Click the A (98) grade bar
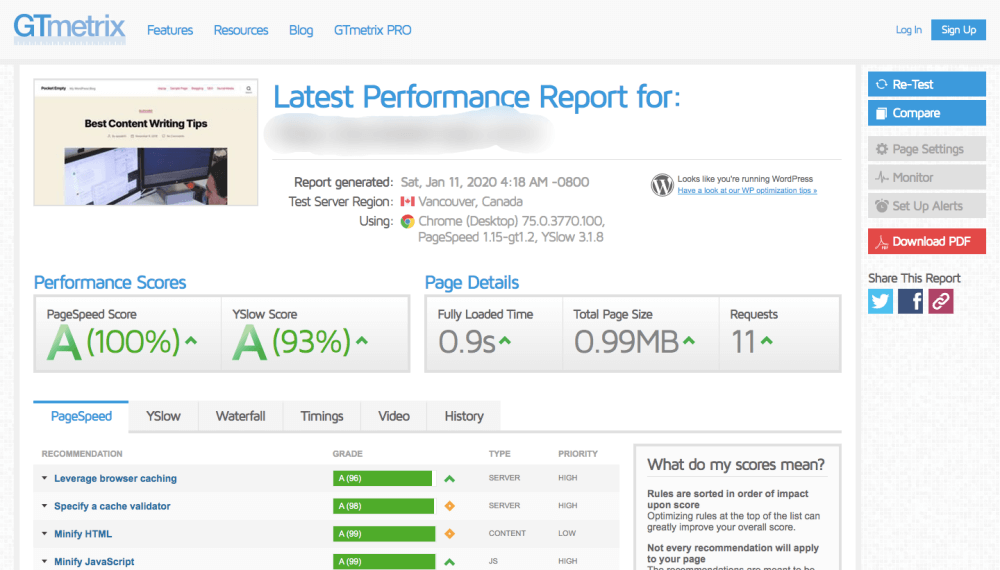The height and width of the screenshot is (570, 1000). [383, 506]
